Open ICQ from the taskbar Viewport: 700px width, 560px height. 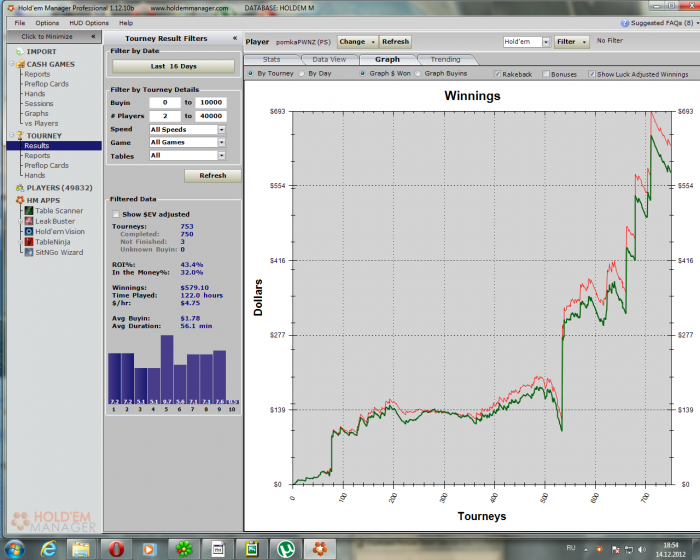pyautogui.click(x=184, y=549)
